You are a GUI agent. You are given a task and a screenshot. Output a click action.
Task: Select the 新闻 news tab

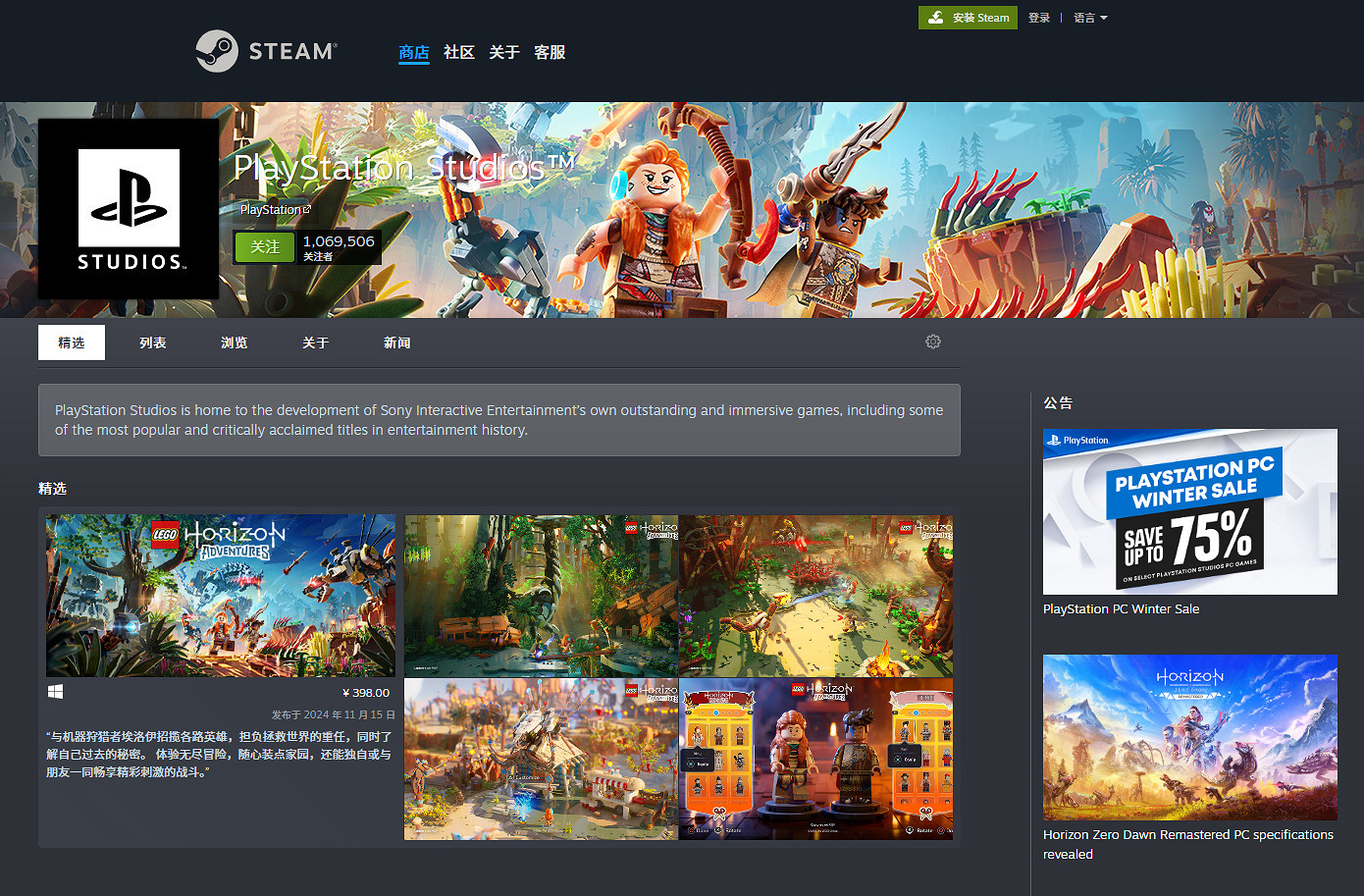pos(396,343)
